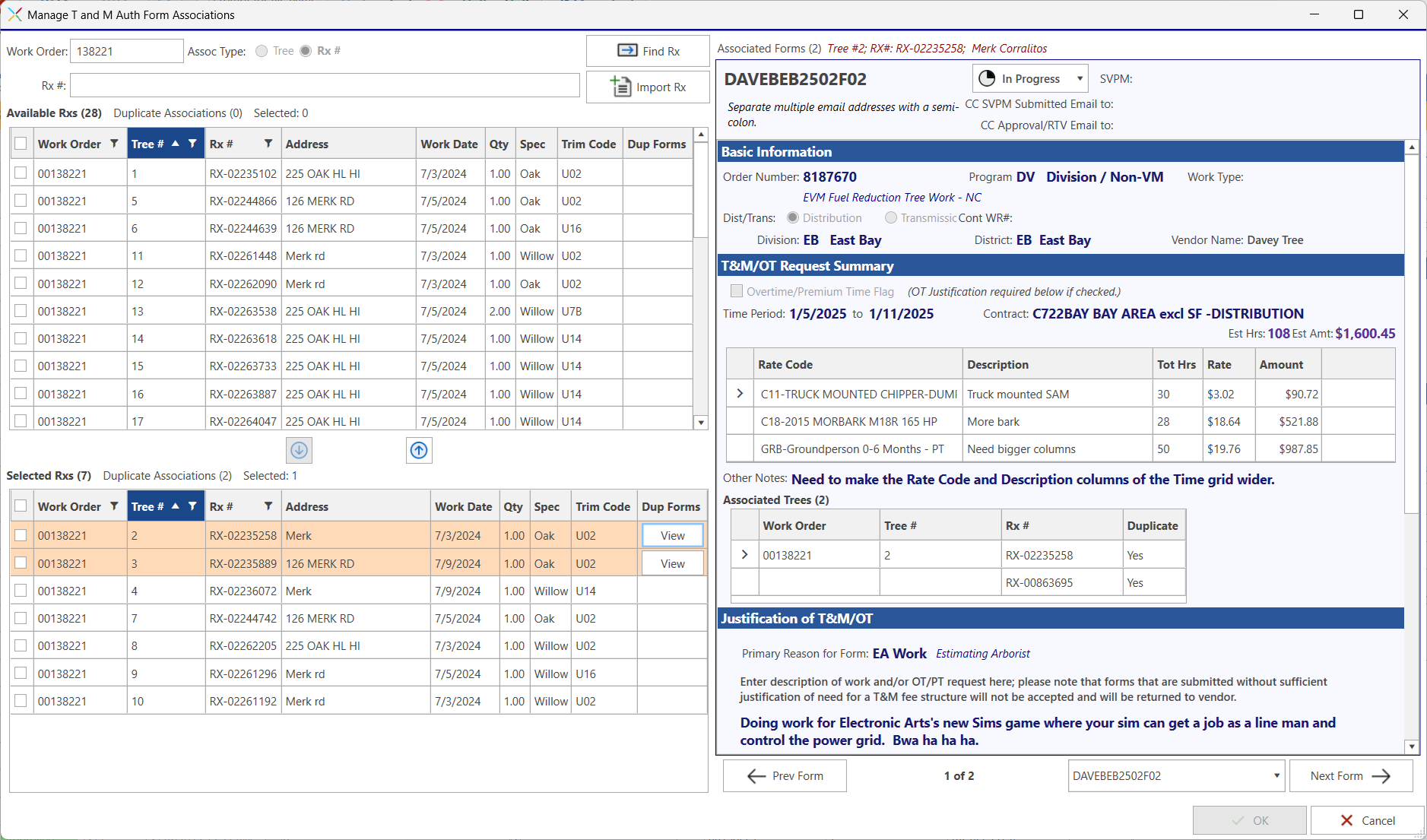The image size is (1427, 840).
Task: Click the move down arrow icon between grids
Action: point(299,450)
